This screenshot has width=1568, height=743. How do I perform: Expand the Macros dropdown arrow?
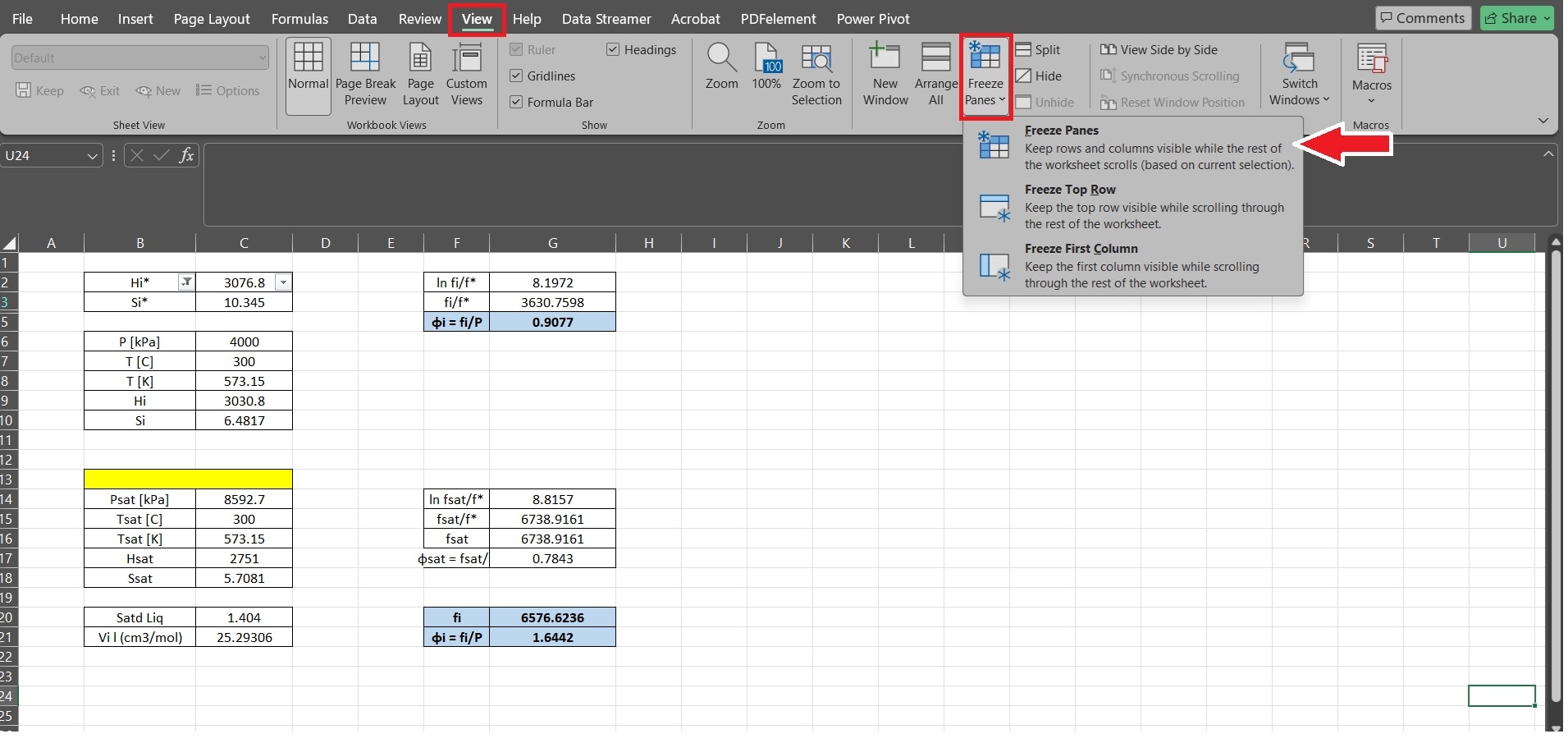(x=1372, y=101)
